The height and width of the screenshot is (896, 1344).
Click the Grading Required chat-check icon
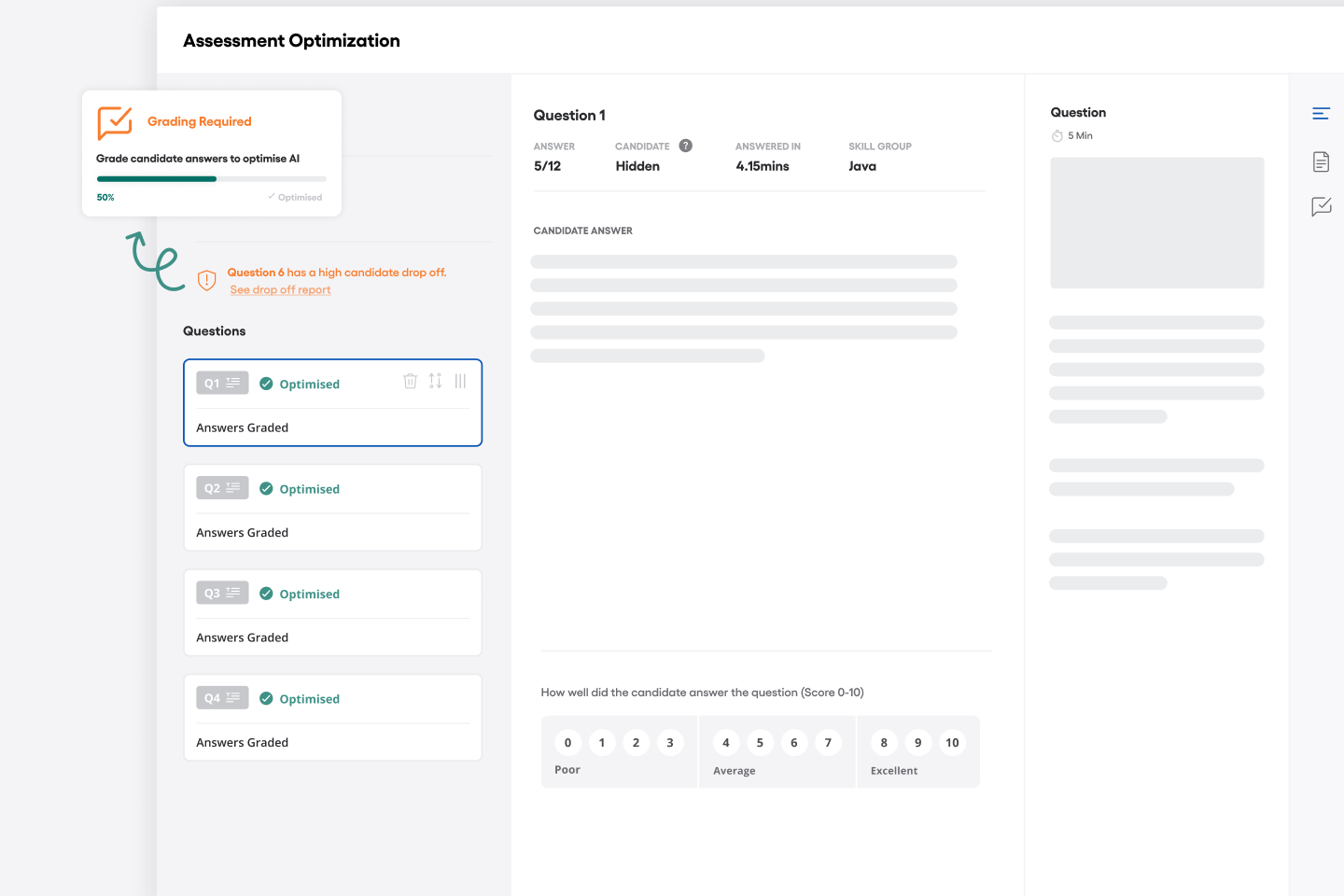(x=115, y=122)
